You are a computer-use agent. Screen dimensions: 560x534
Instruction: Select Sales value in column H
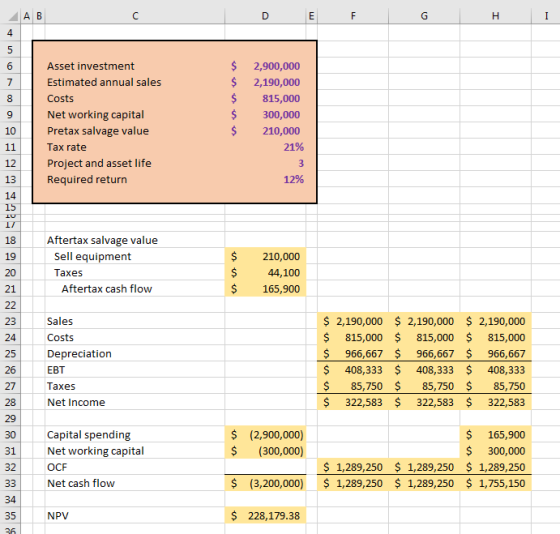click(496, 321)
